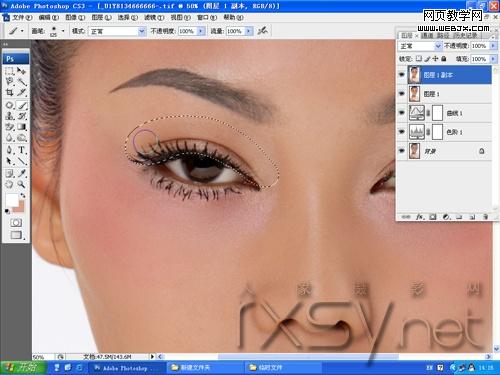Open the 滤镜 menu

[154, 17]
